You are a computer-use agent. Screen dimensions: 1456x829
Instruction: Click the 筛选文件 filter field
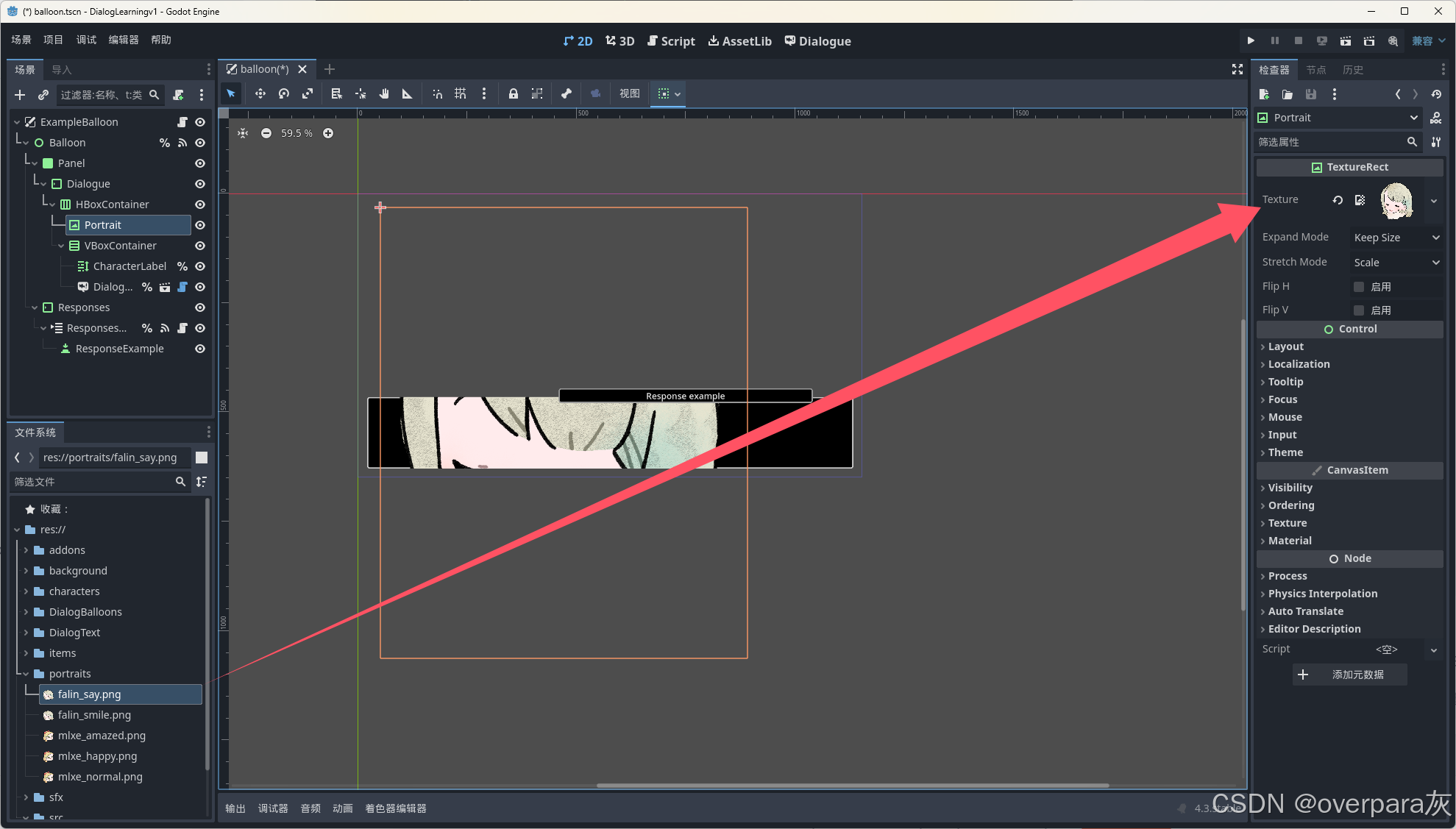tap(100, 482)
